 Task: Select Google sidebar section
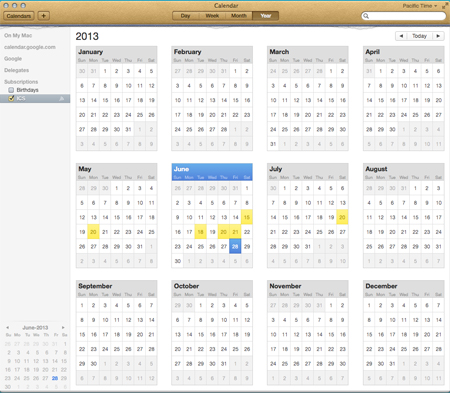pyautogui.click(x=13, y=59)
